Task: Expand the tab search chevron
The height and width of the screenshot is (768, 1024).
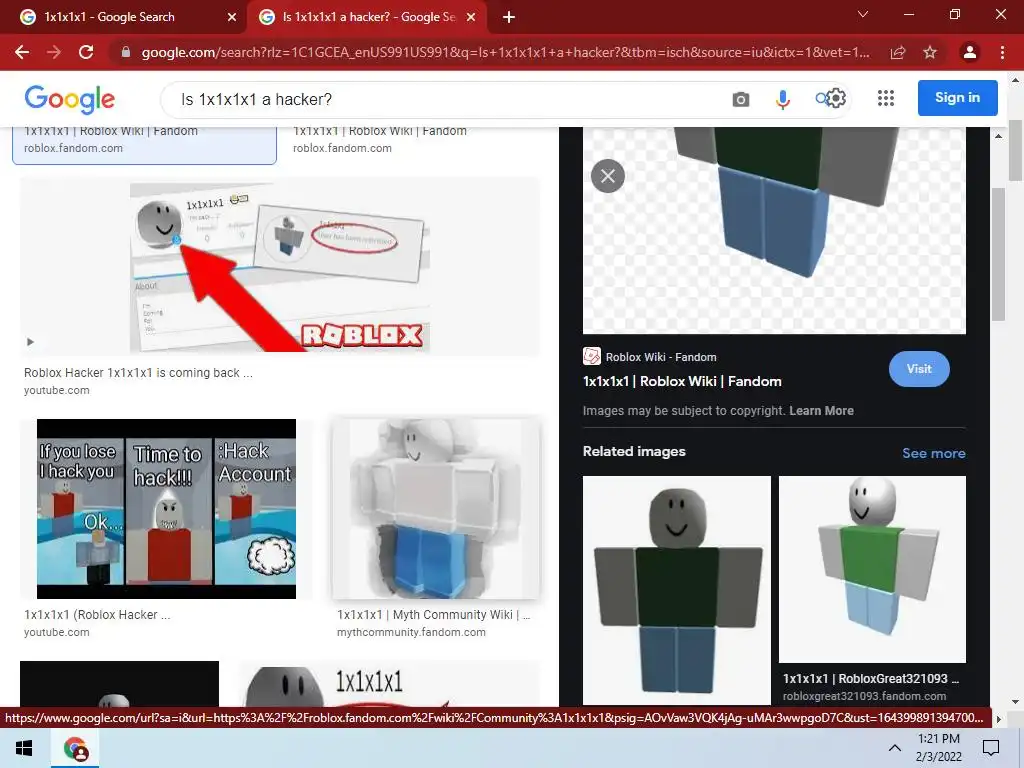Action: [x=863, y=14]
